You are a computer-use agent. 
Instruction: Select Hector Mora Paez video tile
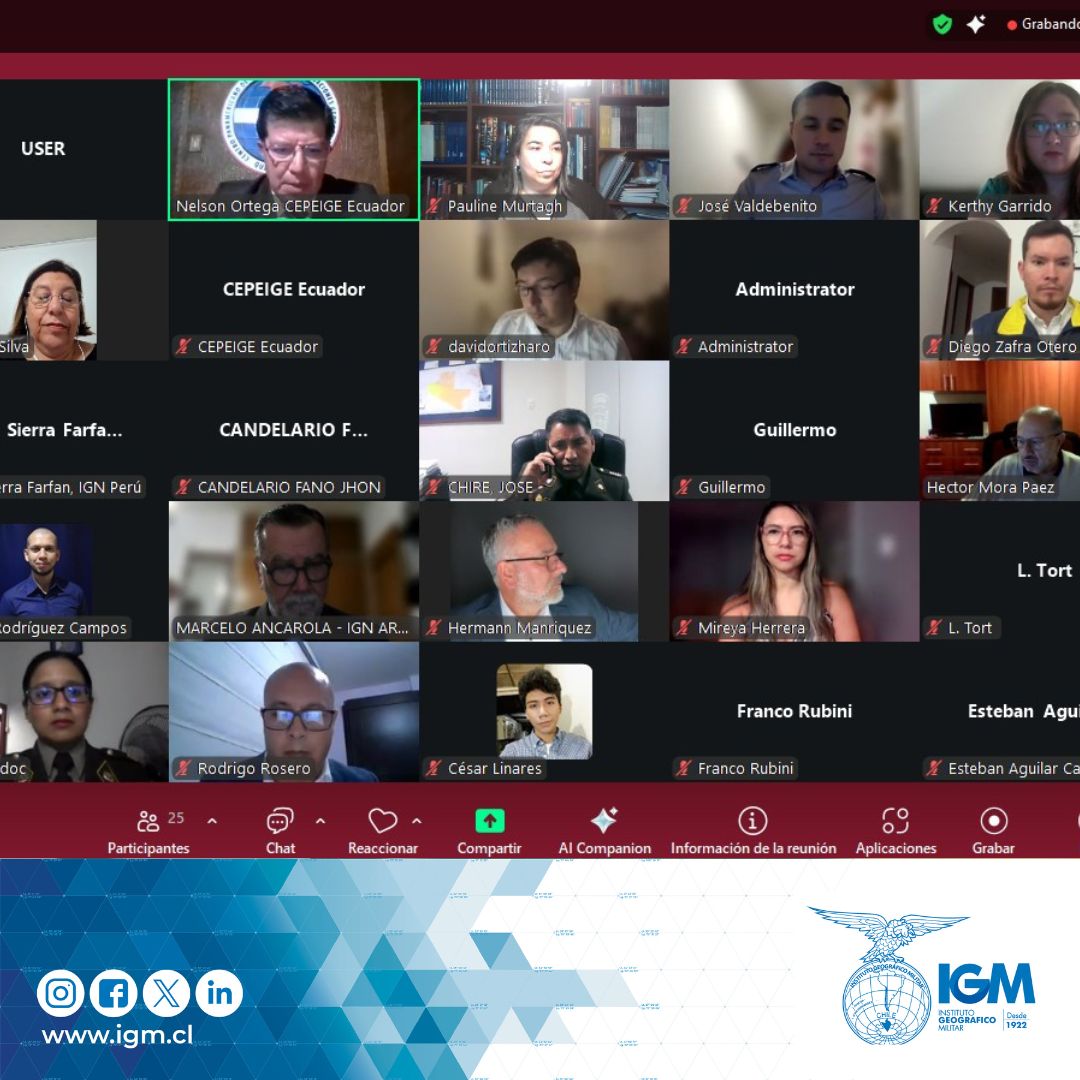coord(999,430)
